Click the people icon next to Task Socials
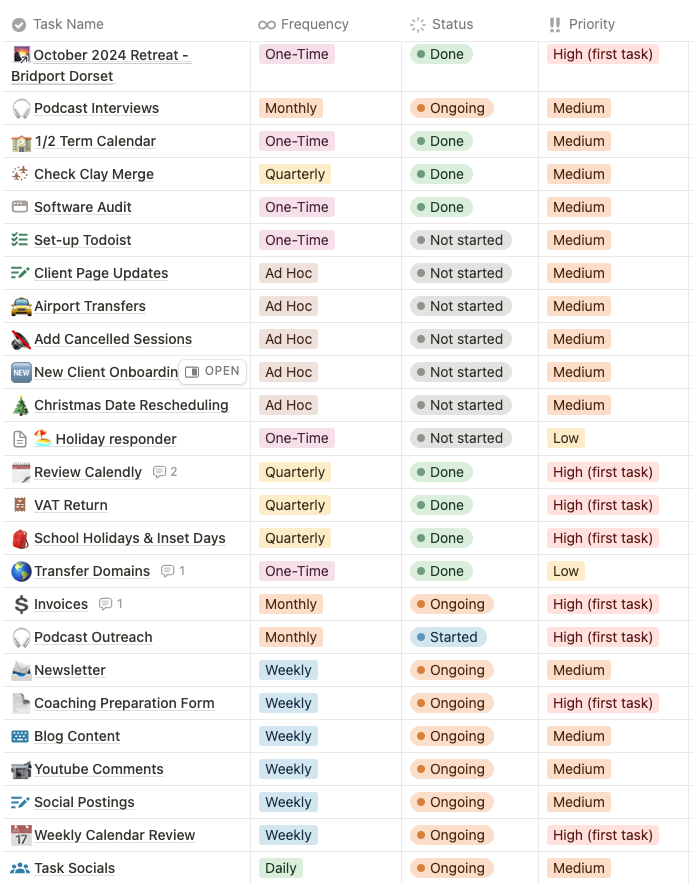 [x=21, y=868]
